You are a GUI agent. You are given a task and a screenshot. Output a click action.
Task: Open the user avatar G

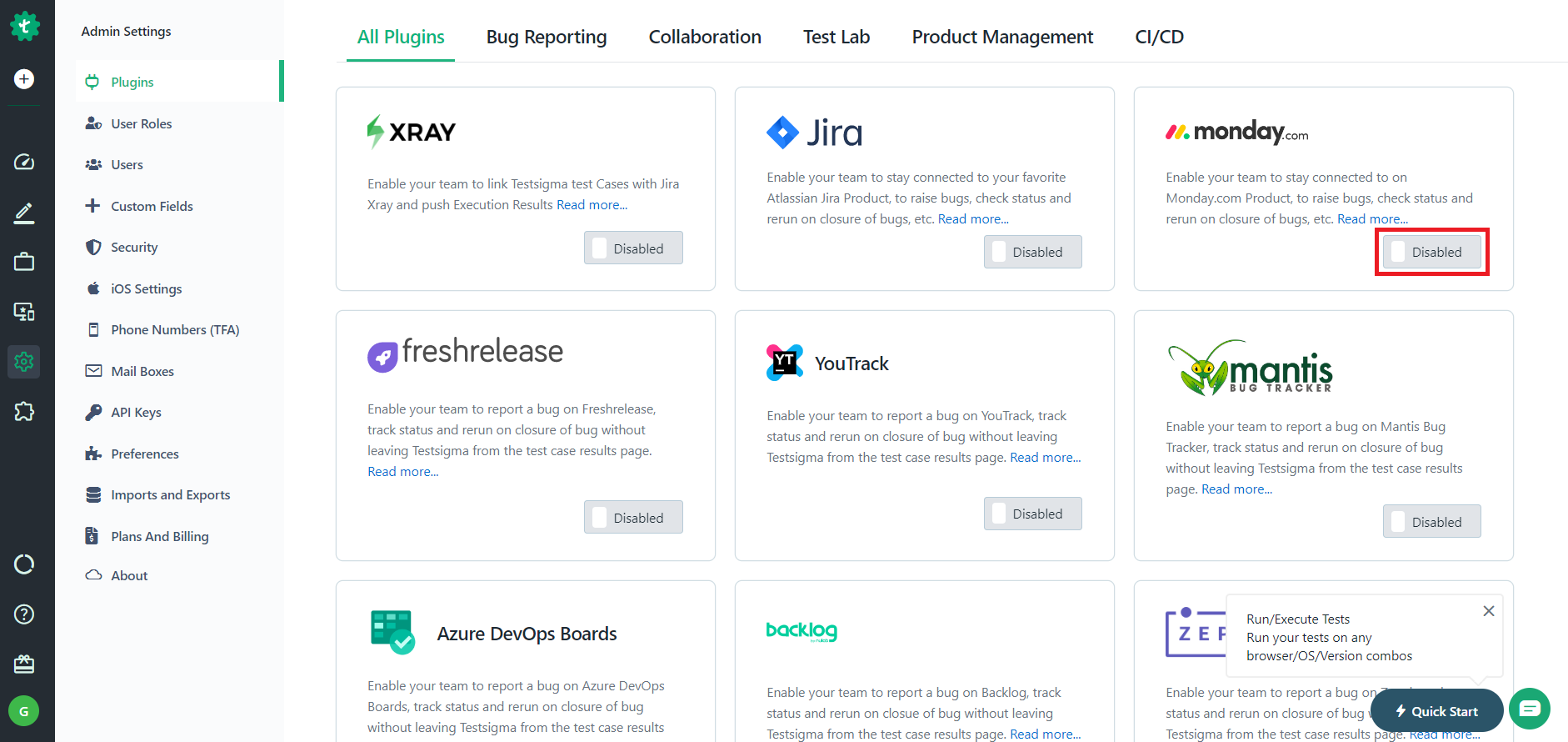point(24,711)
